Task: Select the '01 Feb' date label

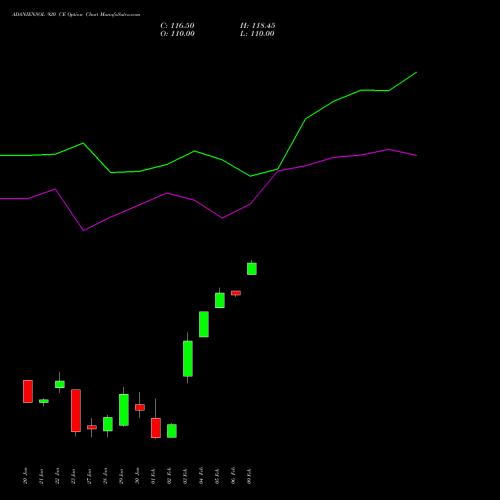Action: pyautogui.click(x=154, y=476)
